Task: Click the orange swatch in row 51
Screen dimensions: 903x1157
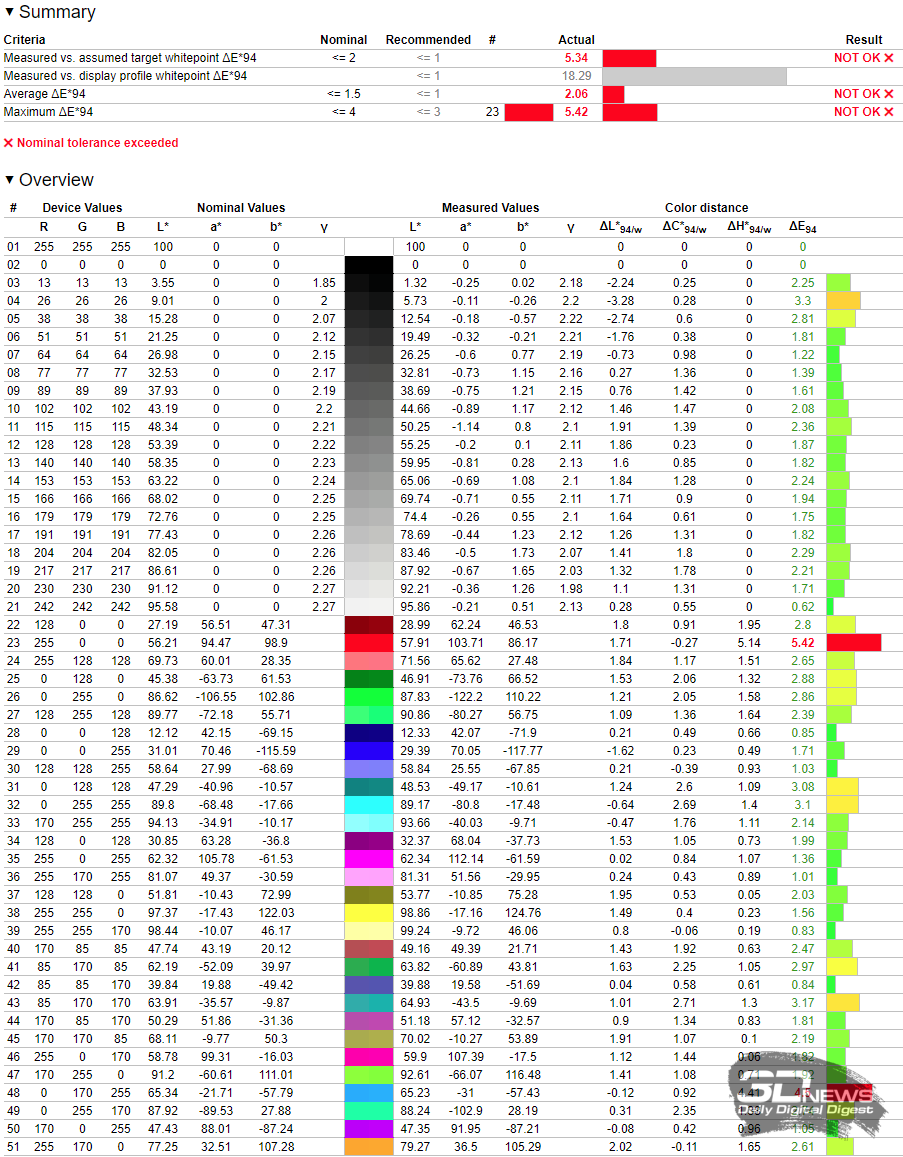Action: [x=369, y=1147]
